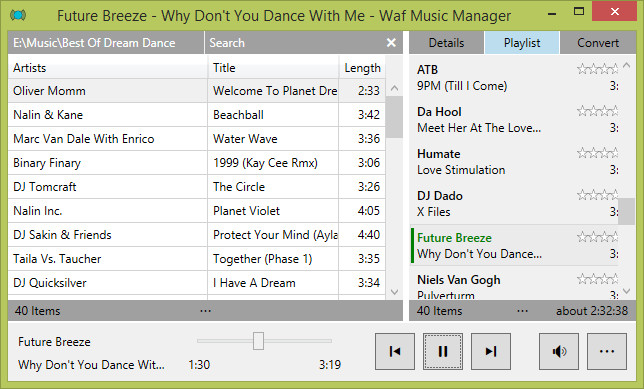Viewport: 644px width, 389px height.
Task: Select Da Hool playlist item
Action: (514, 120)
